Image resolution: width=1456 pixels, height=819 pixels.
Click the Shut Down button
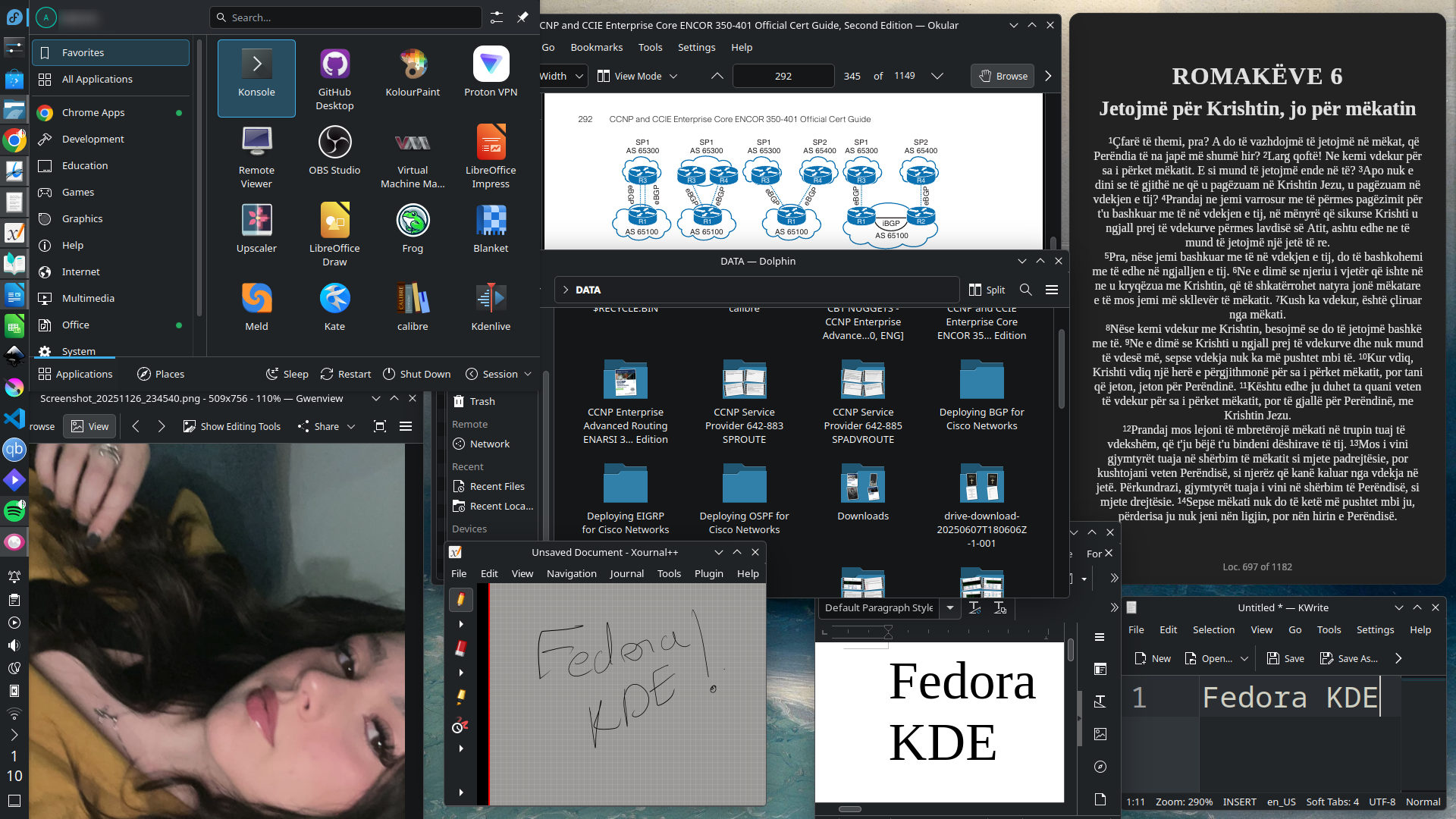point(416,374)
